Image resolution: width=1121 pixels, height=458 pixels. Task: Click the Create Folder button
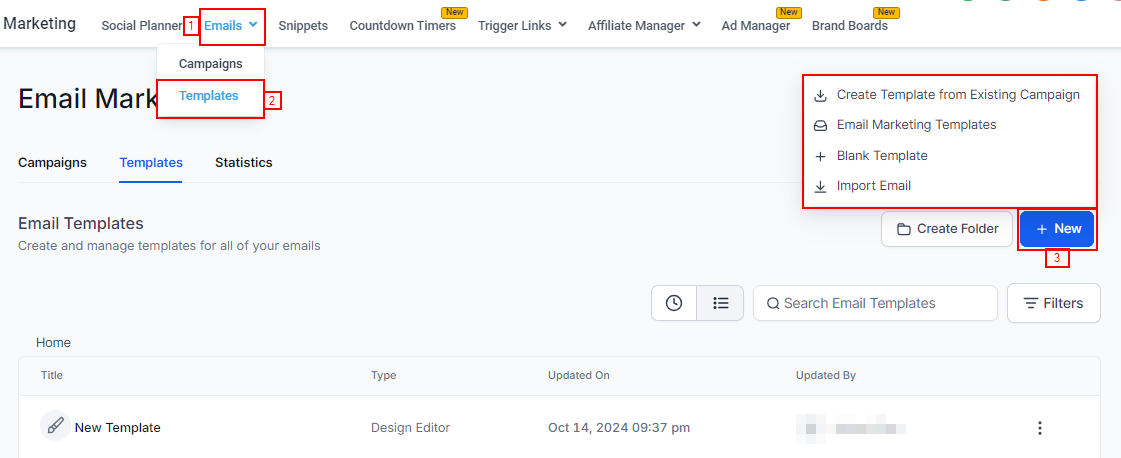pyautogui.click(x=947, y=229)
